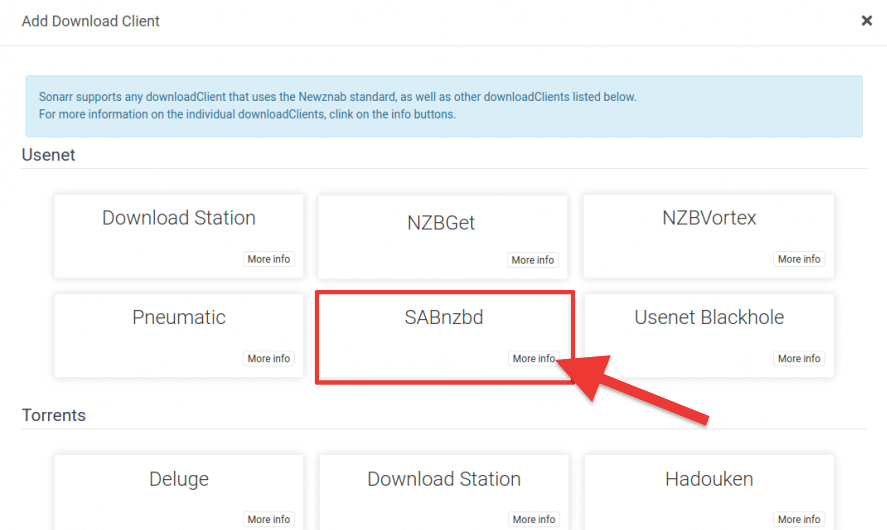Select the Torrents Download Station card

point(443,480)
